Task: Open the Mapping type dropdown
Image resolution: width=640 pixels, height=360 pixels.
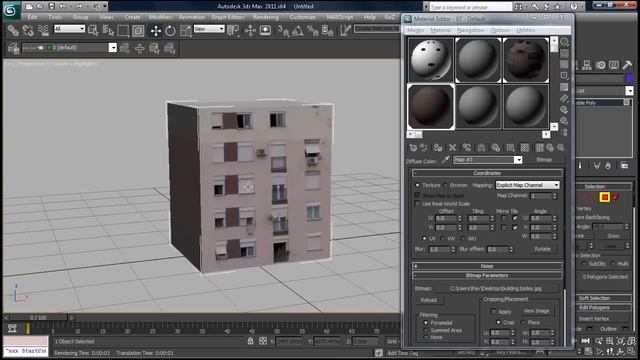Action: 527,185
